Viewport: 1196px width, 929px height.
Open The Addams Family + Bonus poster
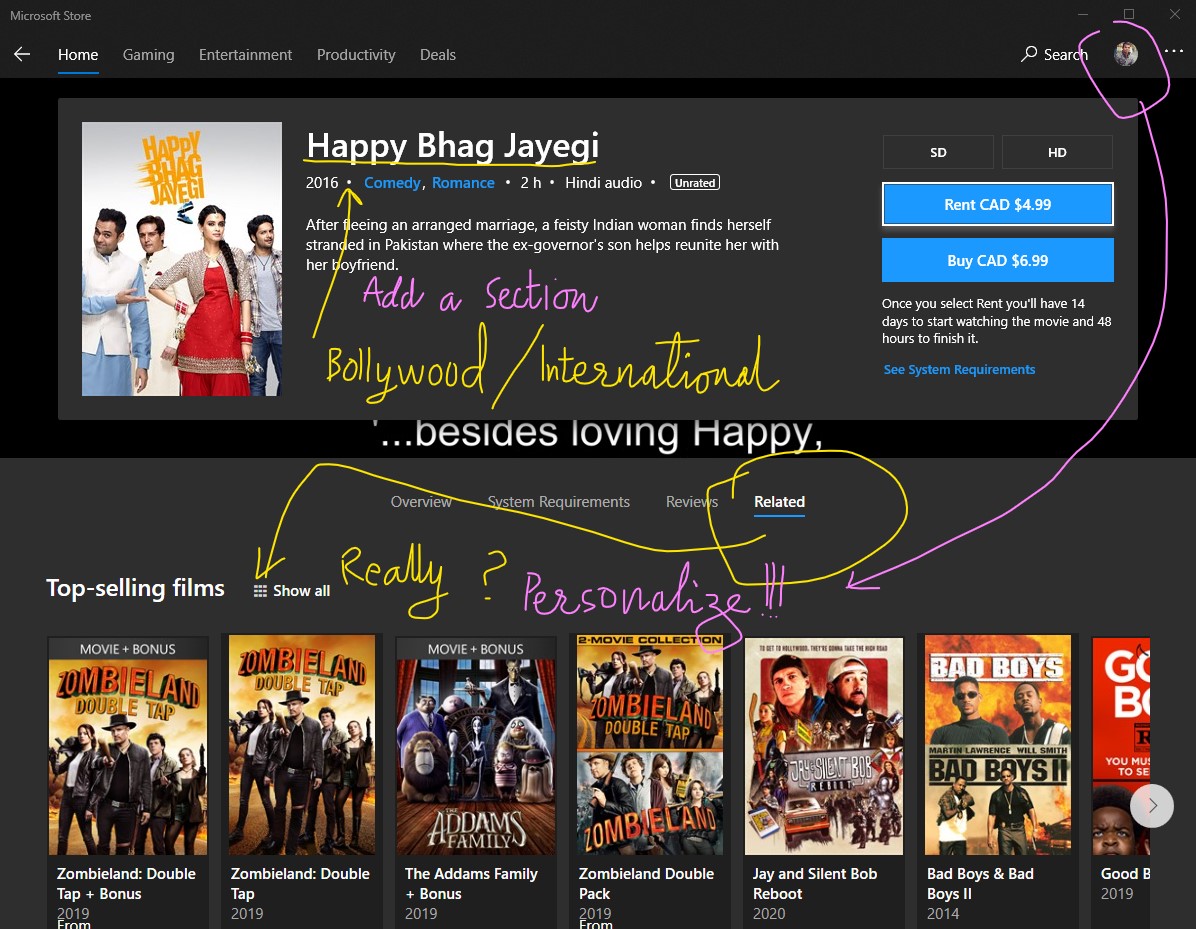point(476,746)
